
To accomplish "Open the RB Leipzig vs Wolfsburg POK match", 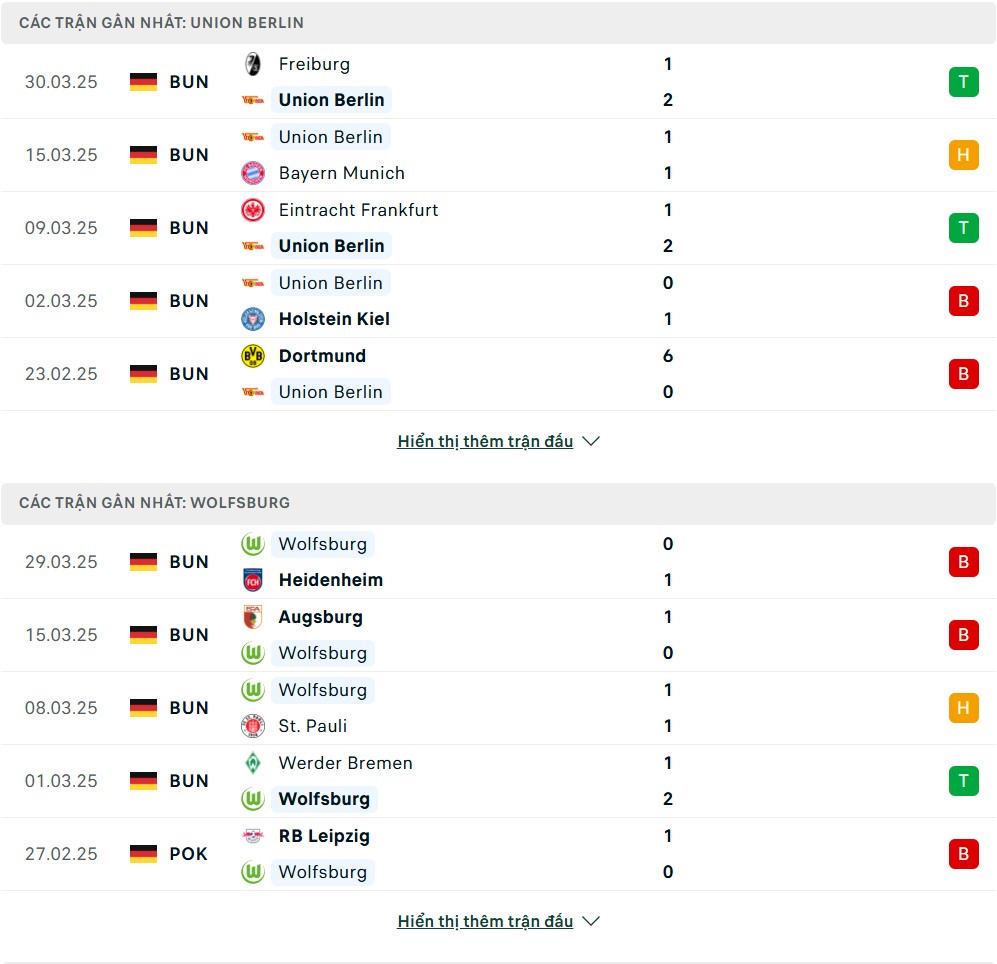I will [498, 854].
